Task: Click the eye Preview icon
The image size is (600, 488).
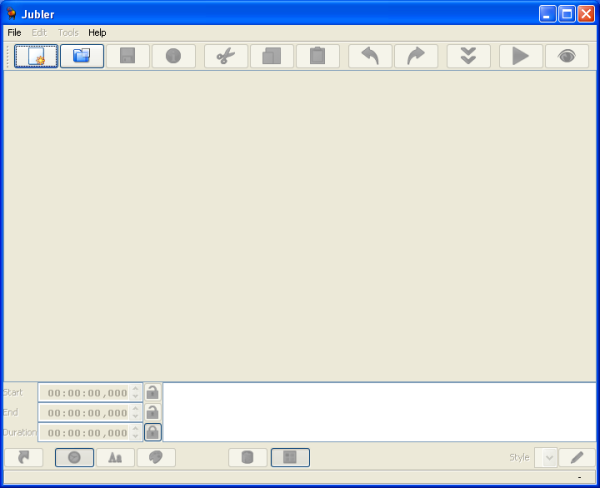Action: [567, 56]
